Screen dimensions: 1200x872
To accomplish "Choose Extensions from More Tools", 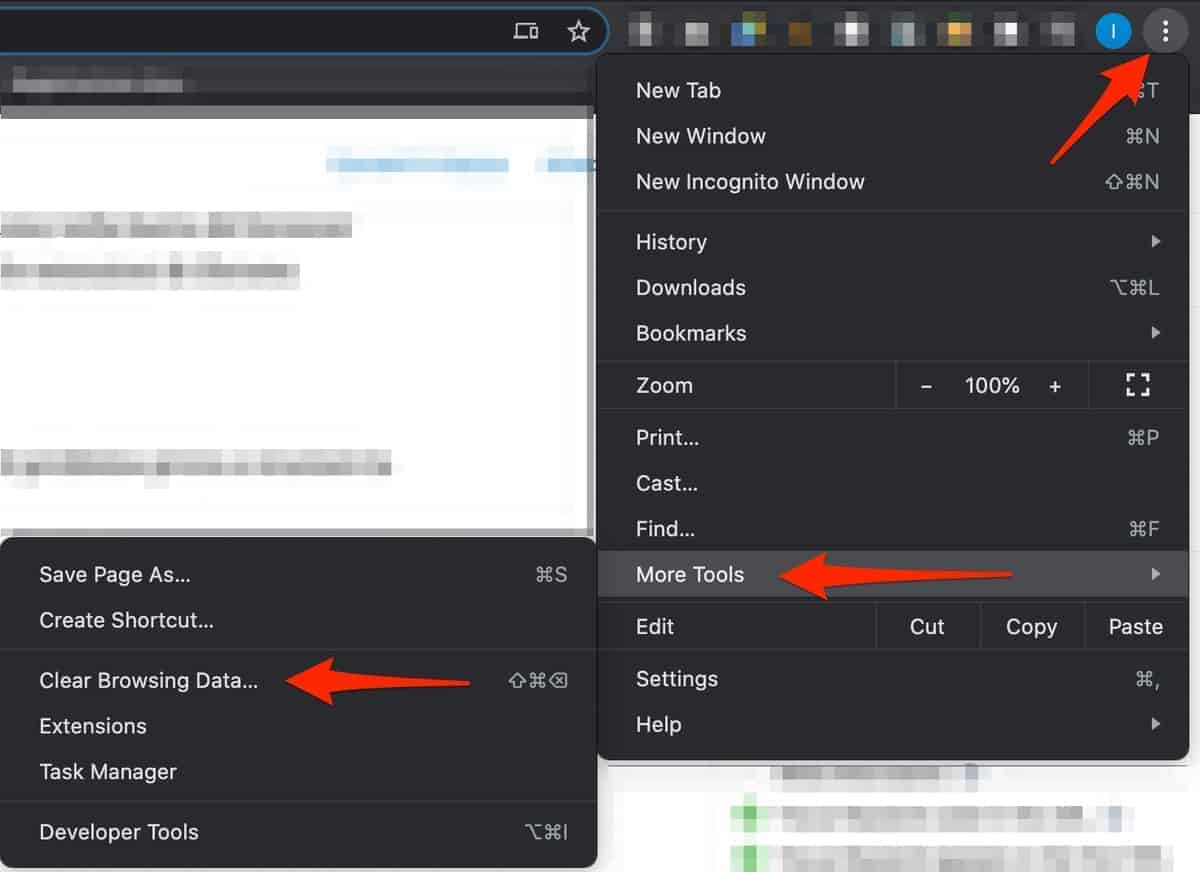I will pyautogui.click(x=93, y=726).
